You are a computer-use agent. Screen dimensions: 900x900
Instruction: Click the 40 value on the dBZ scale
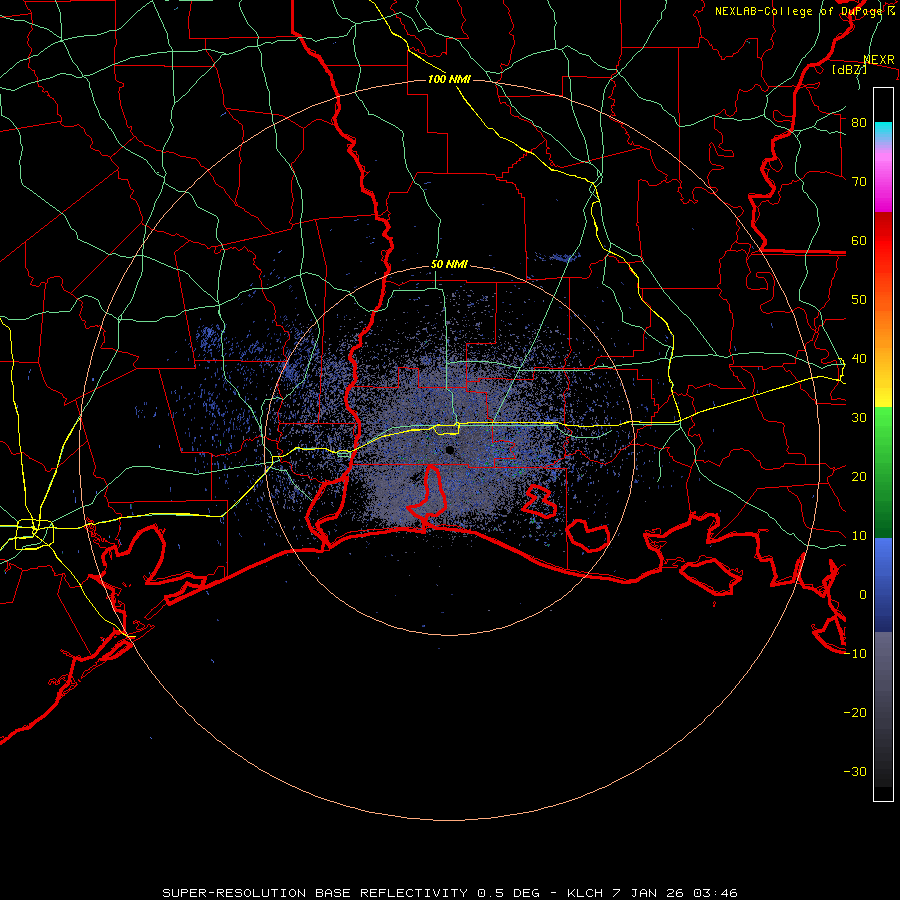(x=859, y=359)
